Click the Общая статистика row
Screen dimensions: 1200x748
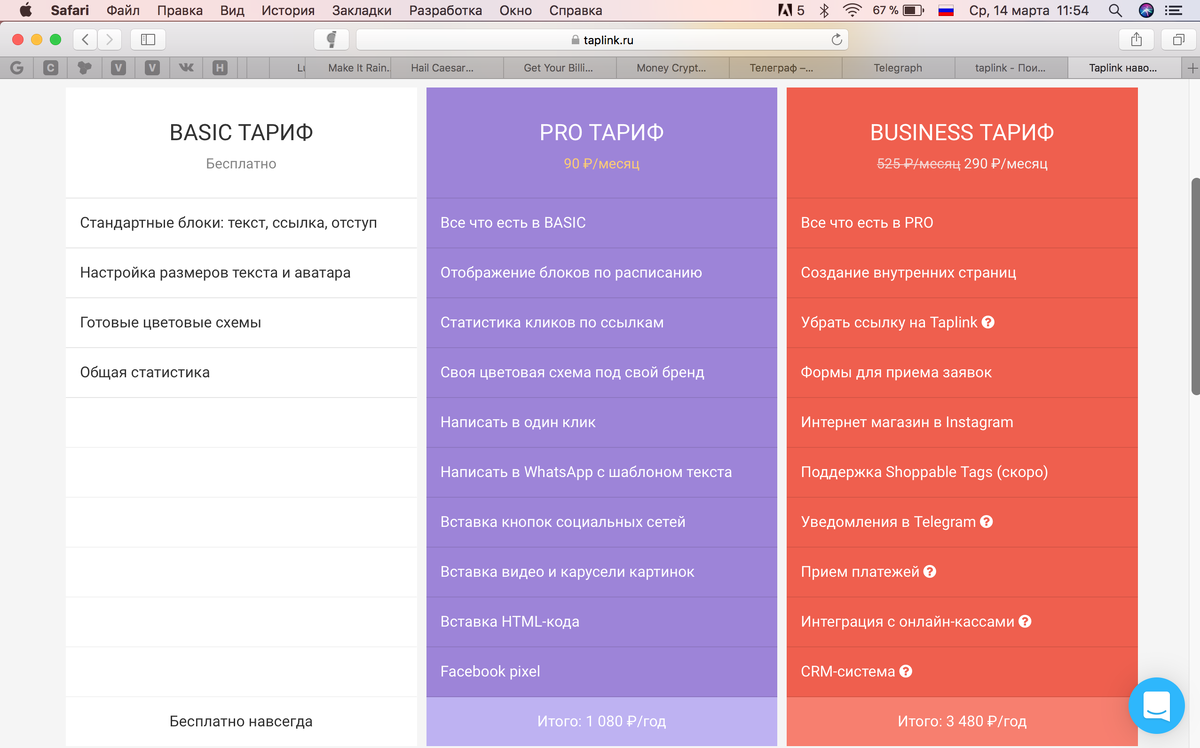pyautogui.click(x=241, y=372)
